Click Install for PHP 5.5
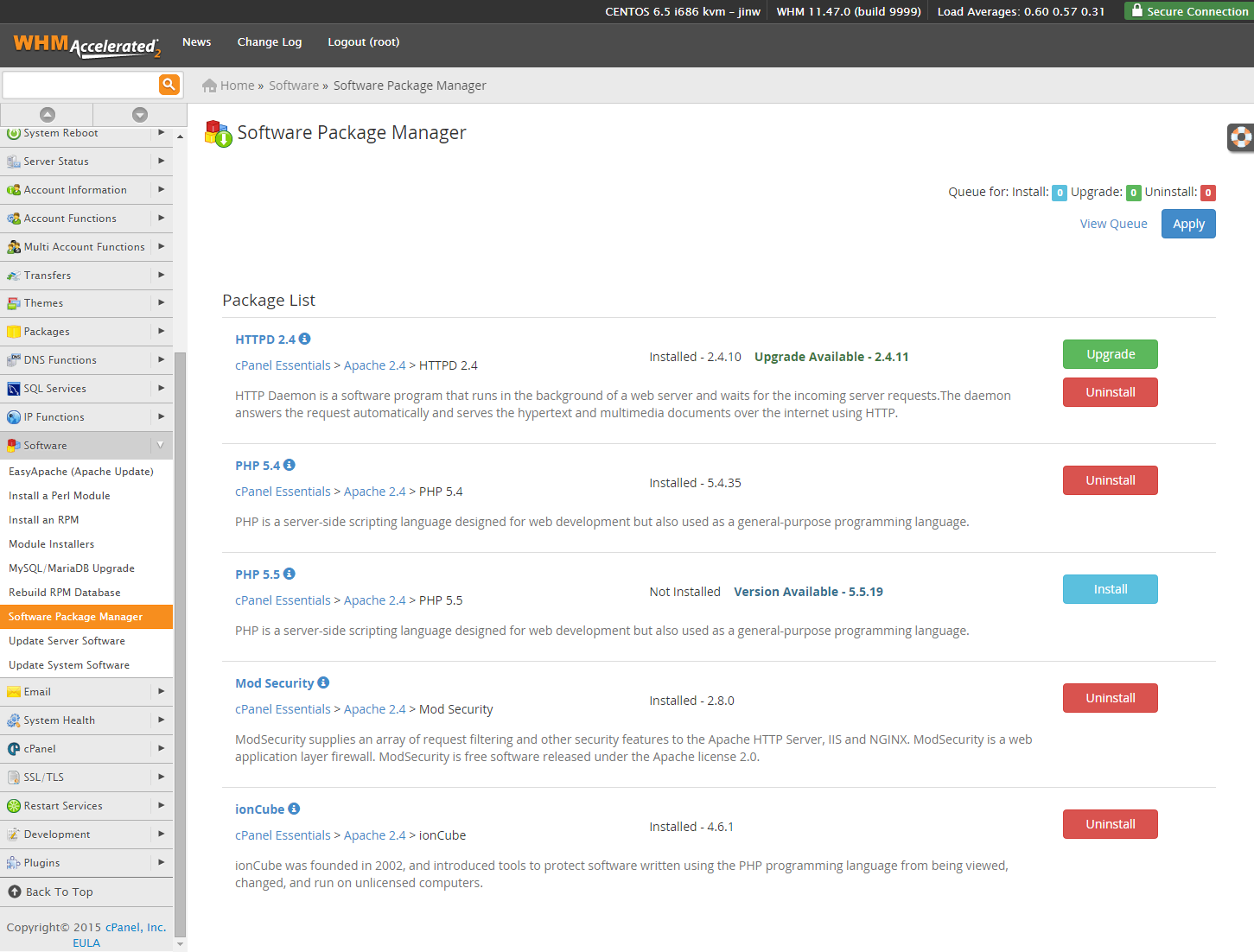The image size is (1254, 952). click(x=1111, y=589)
